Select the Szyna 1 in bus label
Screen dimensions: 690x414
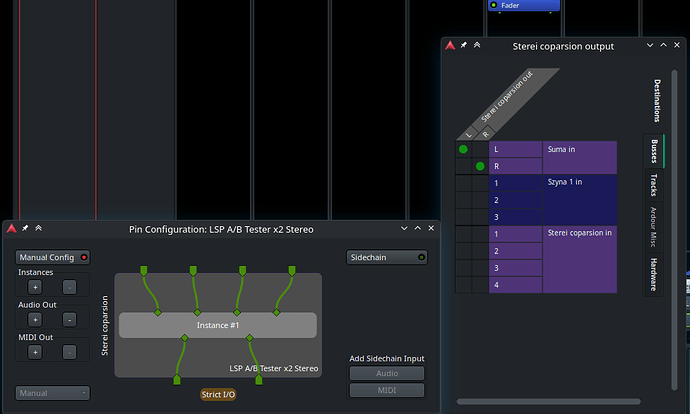pos(580,200)
